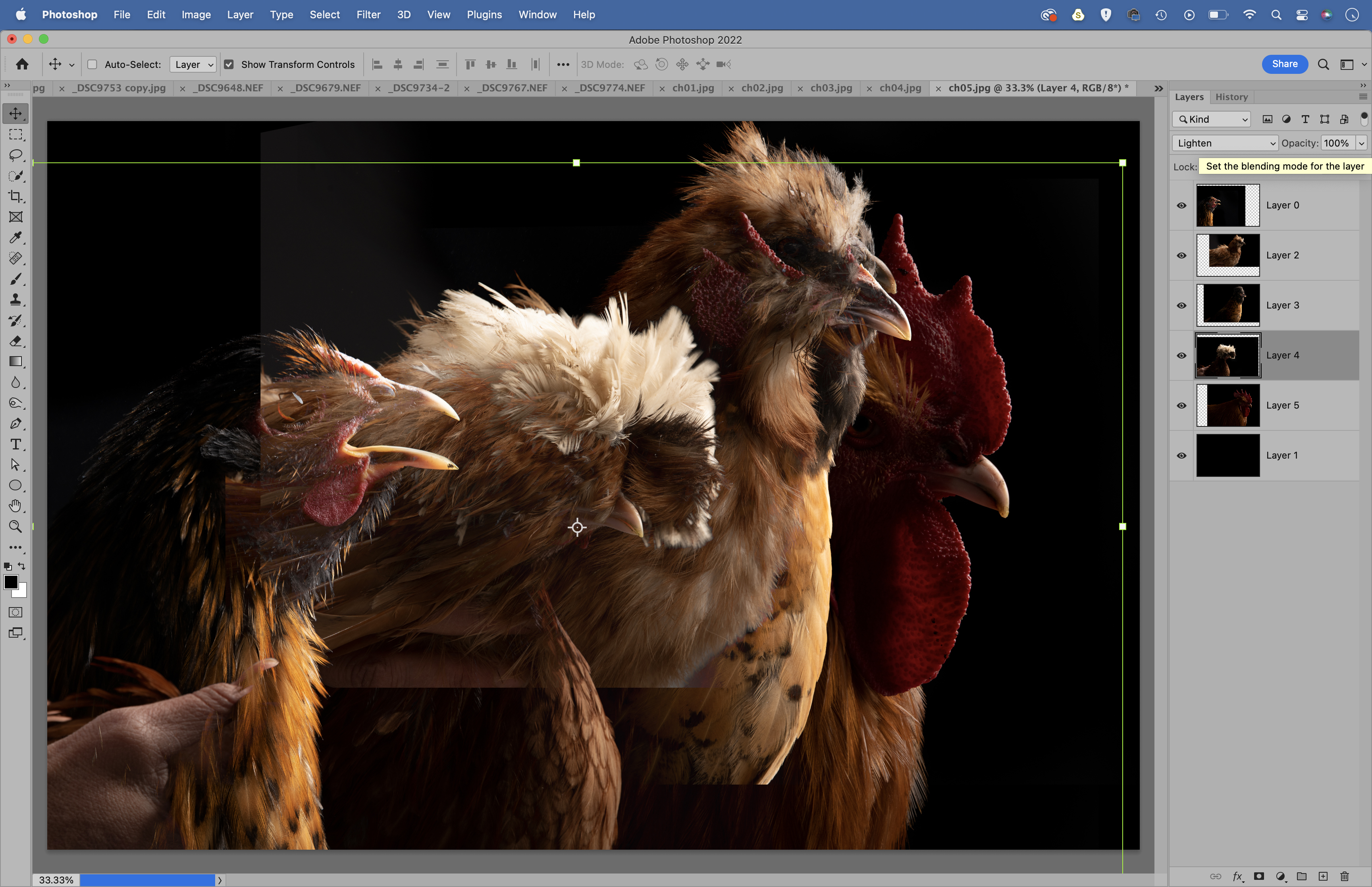Image resolution: width=1372 pixels, height=887 pixels.
Task: Select the Zoom tool in toolbar
Action: [15, 526]
